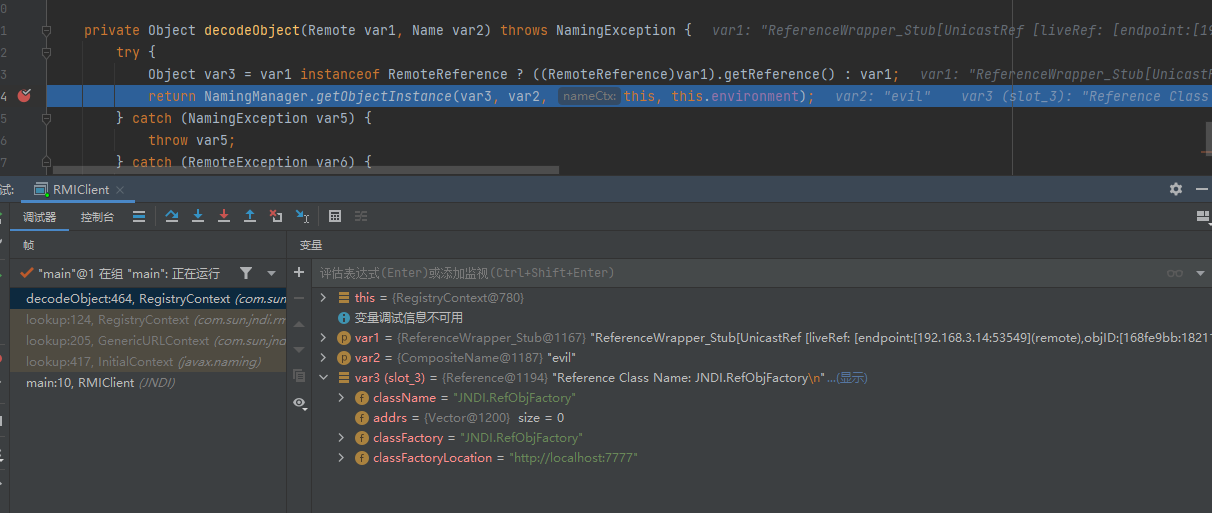
Task: Open the Evaluate Expression calculator icon
Action: [x=335, y=216]
